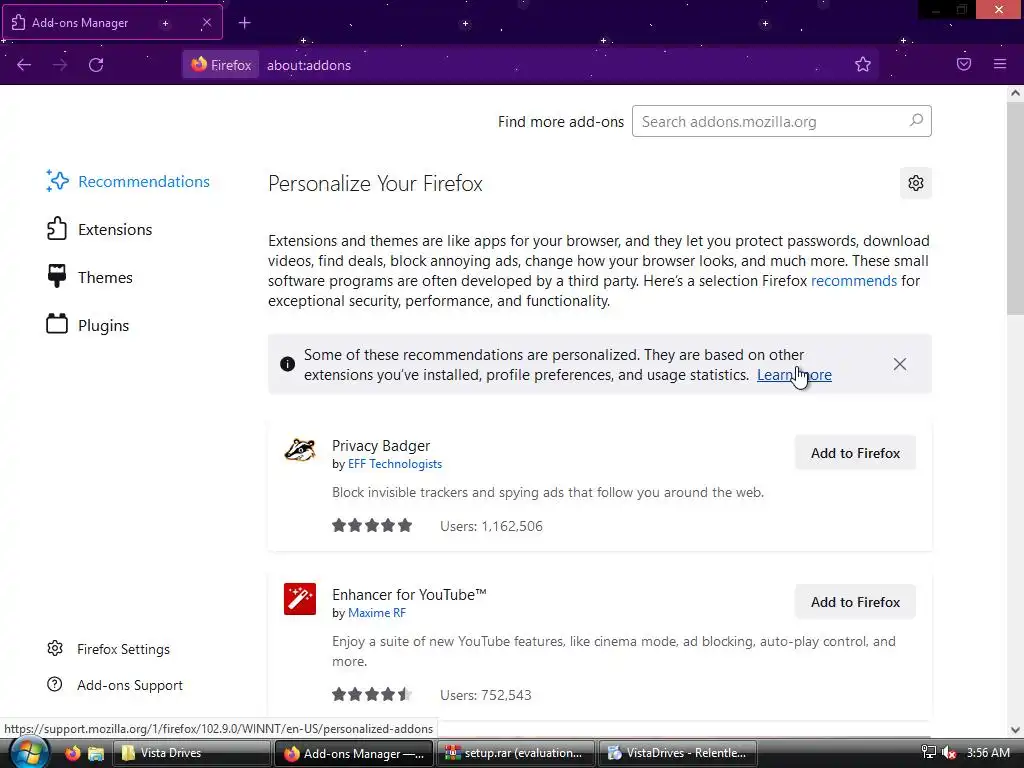Screen dimensions: 1024x768
Task: Click the Privacy Badger star rating
Action: [372, 526]
